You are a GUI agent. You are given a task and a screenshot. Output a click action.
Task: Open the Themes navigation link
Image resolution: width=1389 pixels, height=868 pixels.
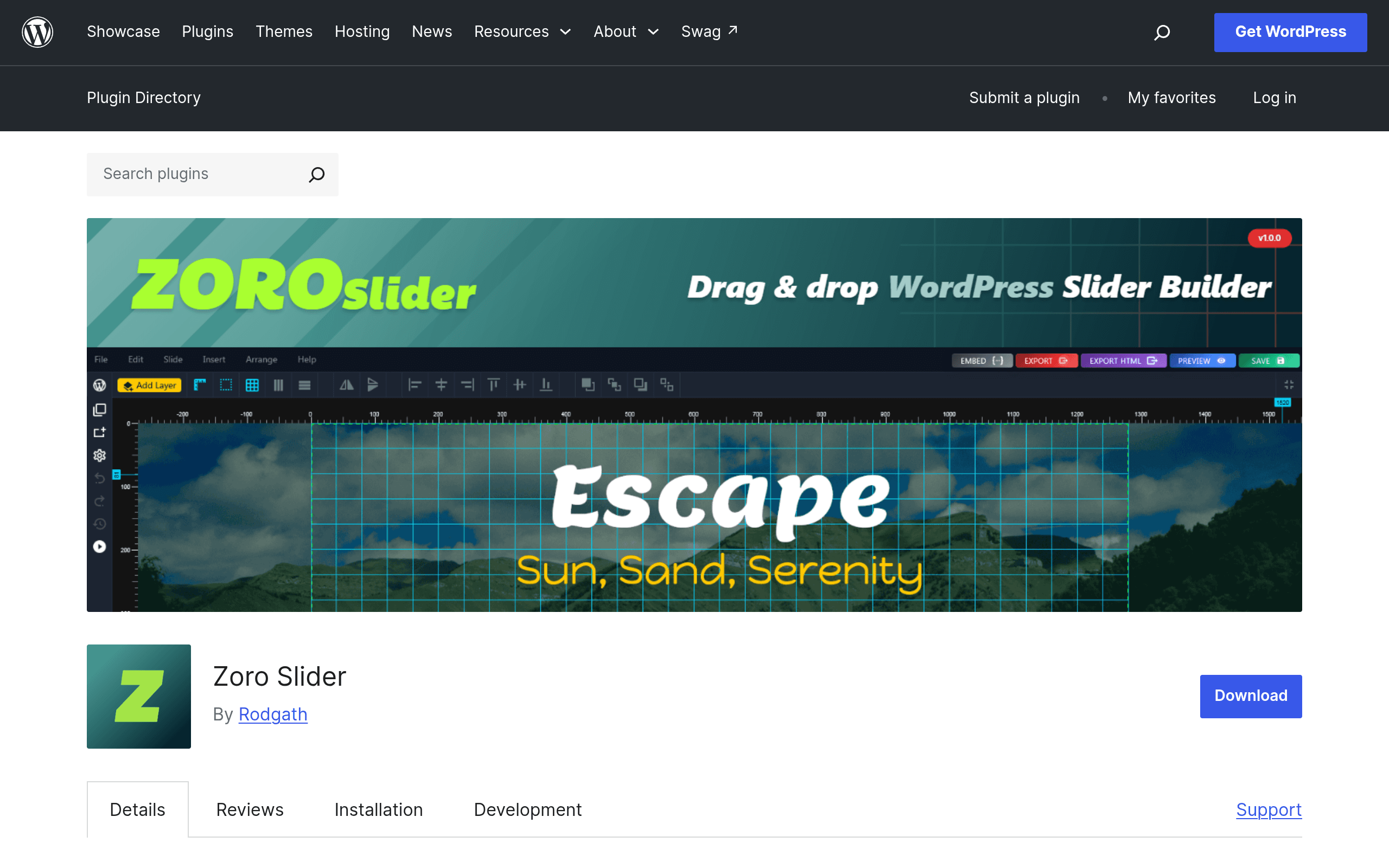pos(284,31)
